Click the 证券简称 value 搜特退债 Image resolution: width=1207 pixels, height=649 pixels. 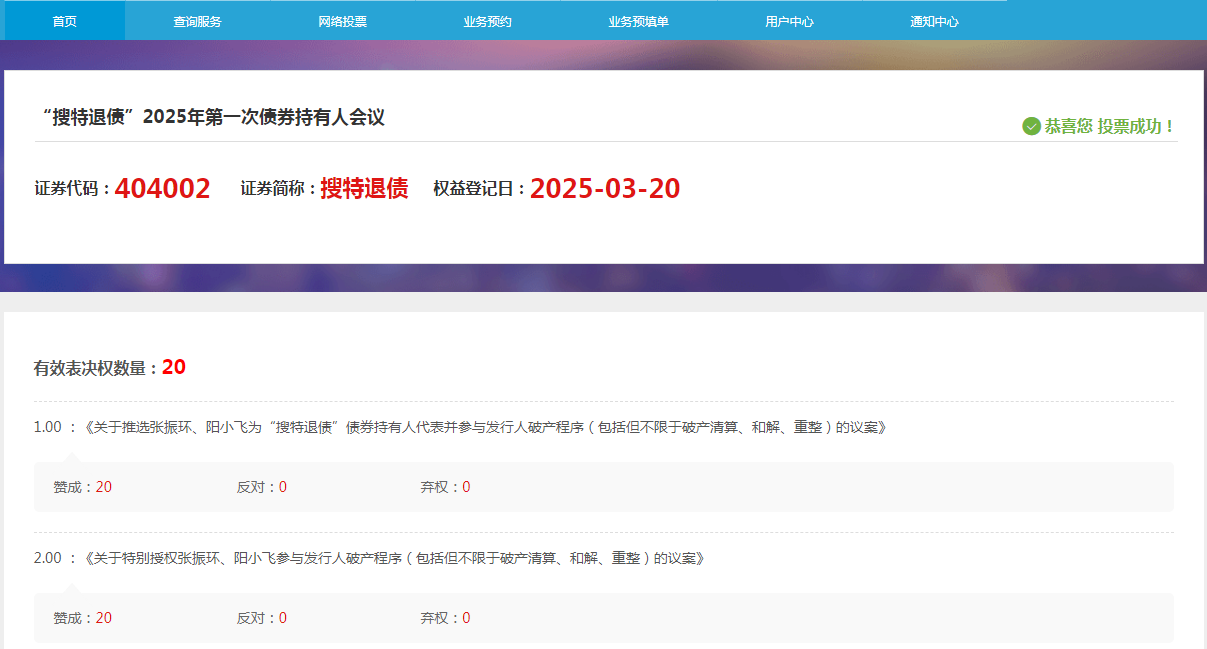364,189
